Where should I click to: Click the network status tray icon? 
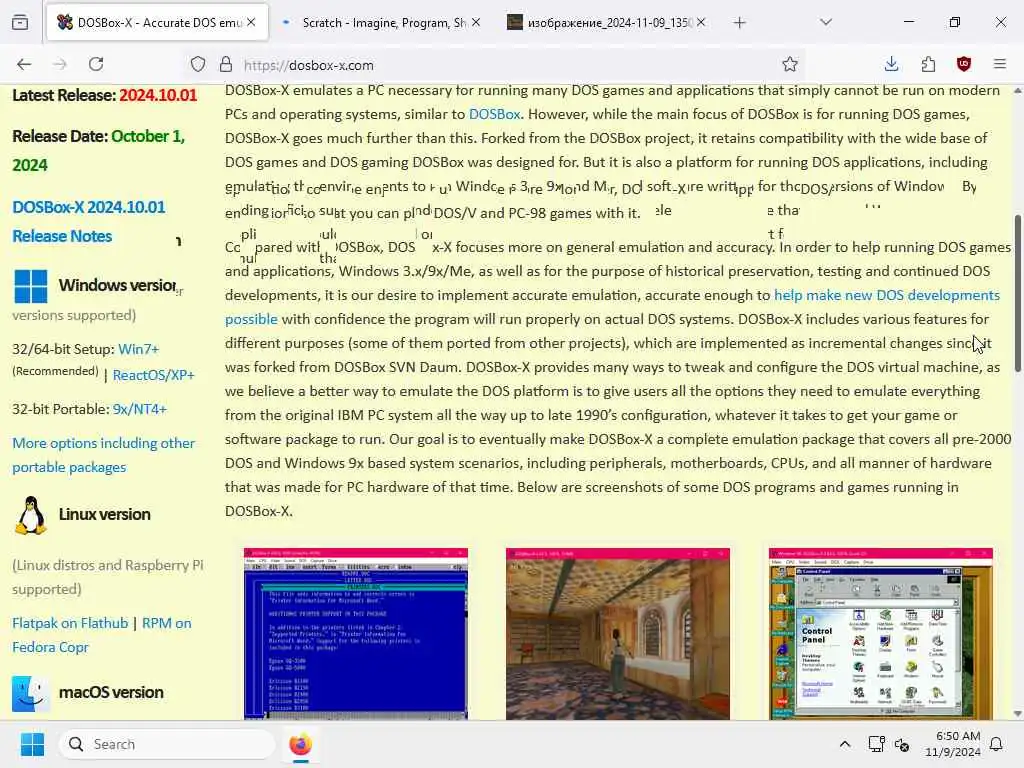coord(876,744)
